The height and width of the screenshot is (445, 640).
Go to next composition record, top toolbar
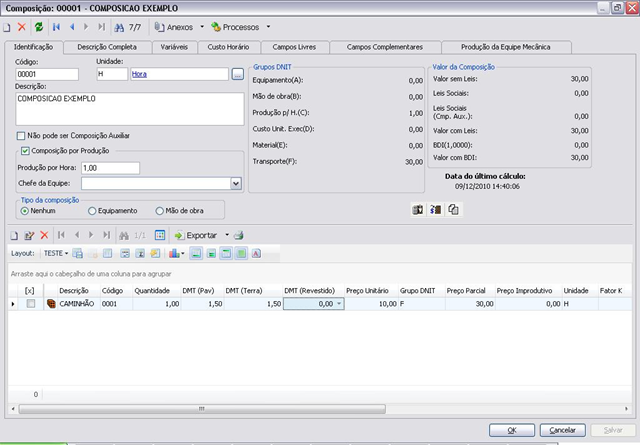point(86,27)
